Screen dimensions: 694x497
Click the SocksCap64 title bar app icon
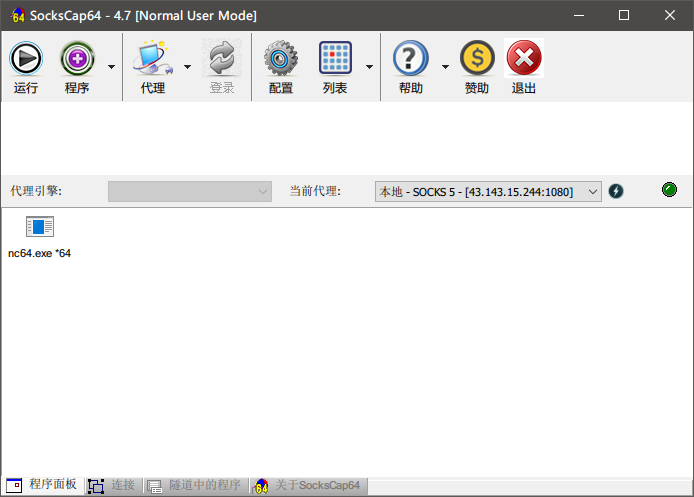coord(17,15)
